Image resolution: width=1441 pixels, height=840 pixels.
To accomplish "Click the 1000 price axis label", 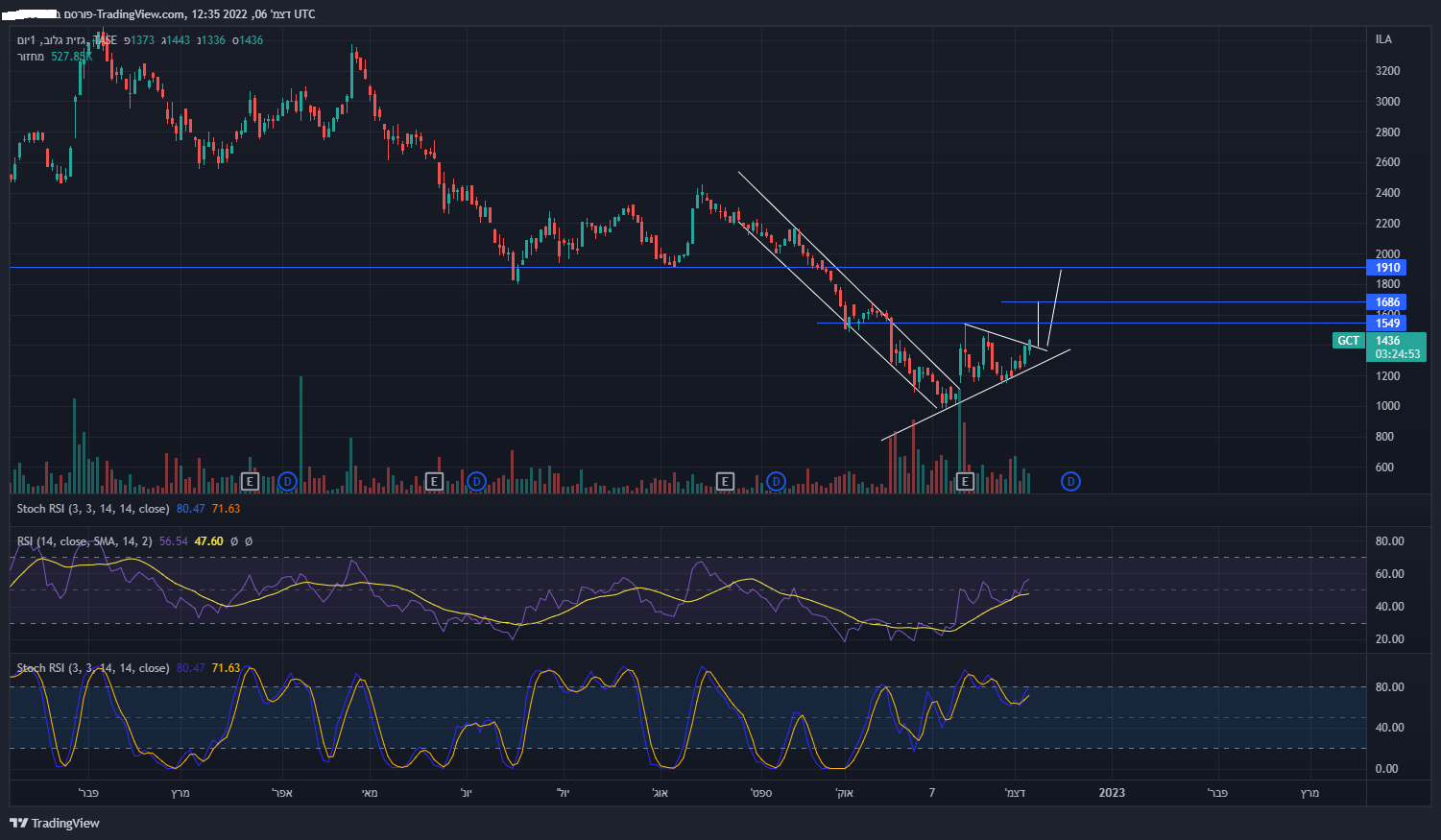I will (x=1387, y=406).
